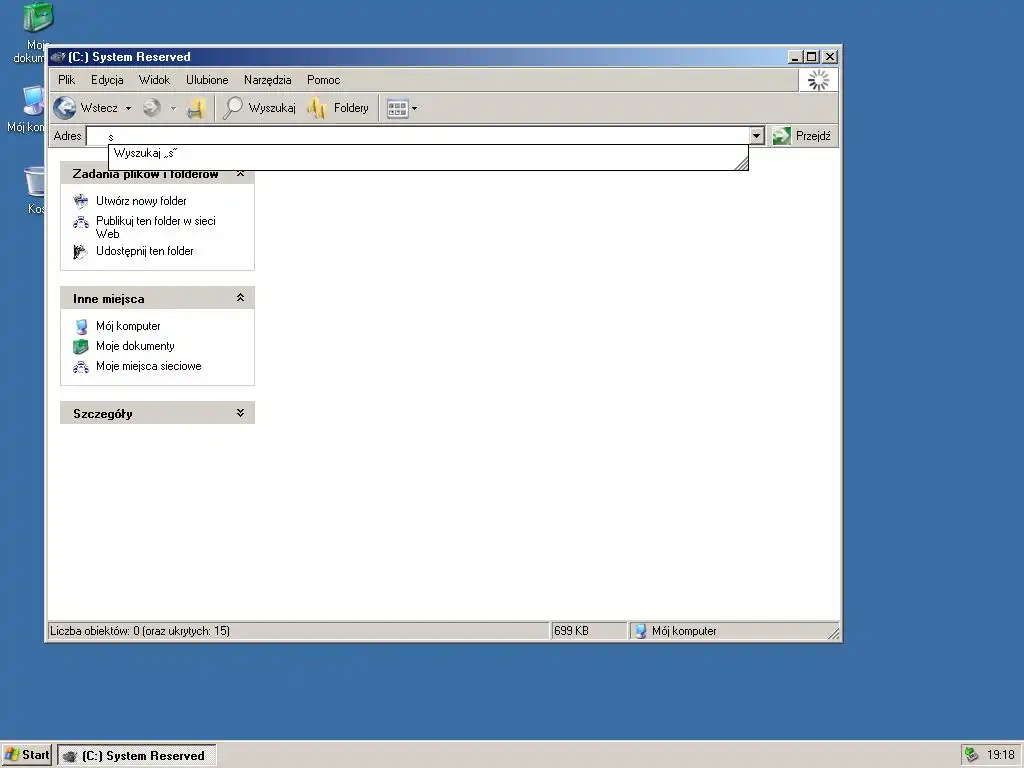Select the Mój komputer desktop icon
The height and width of the screenshot is (768, 1024).
coord(33,101)
